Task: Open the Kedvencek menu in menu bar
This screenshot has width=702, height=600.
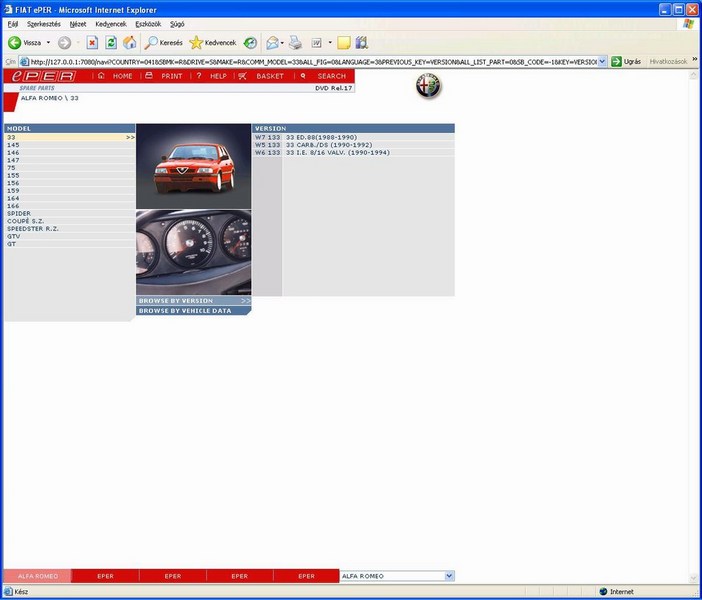Action: (111, 24)
